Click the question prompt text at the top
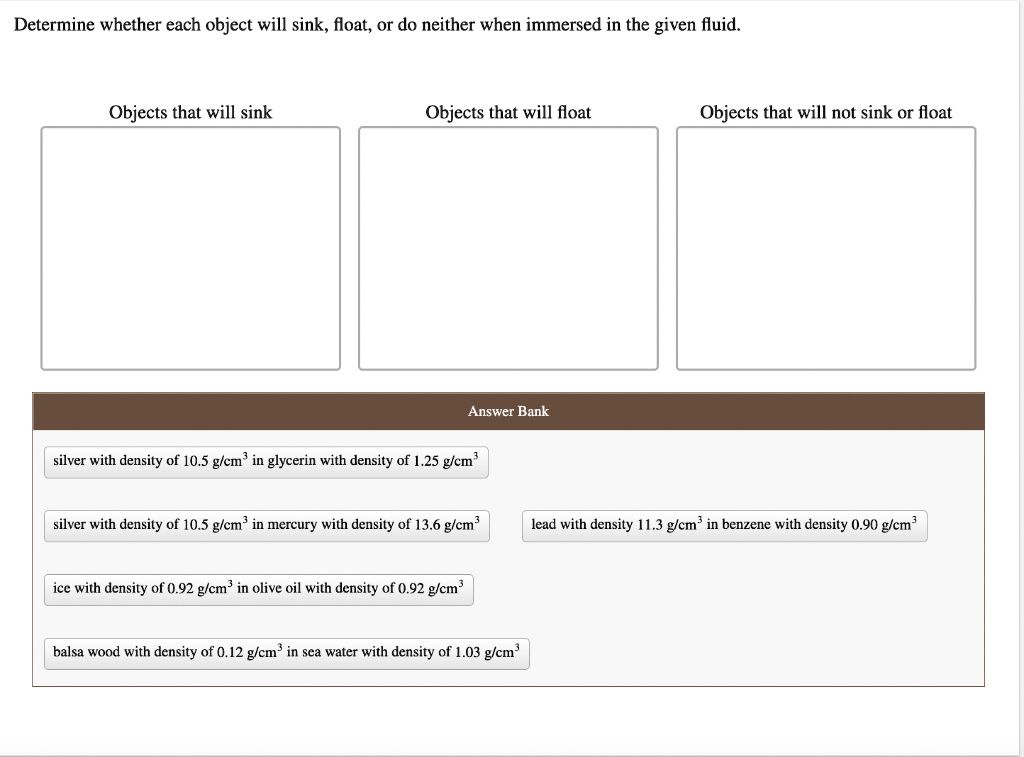The height and width of the screenshot is (757, 1024). [x=375, y=24]
